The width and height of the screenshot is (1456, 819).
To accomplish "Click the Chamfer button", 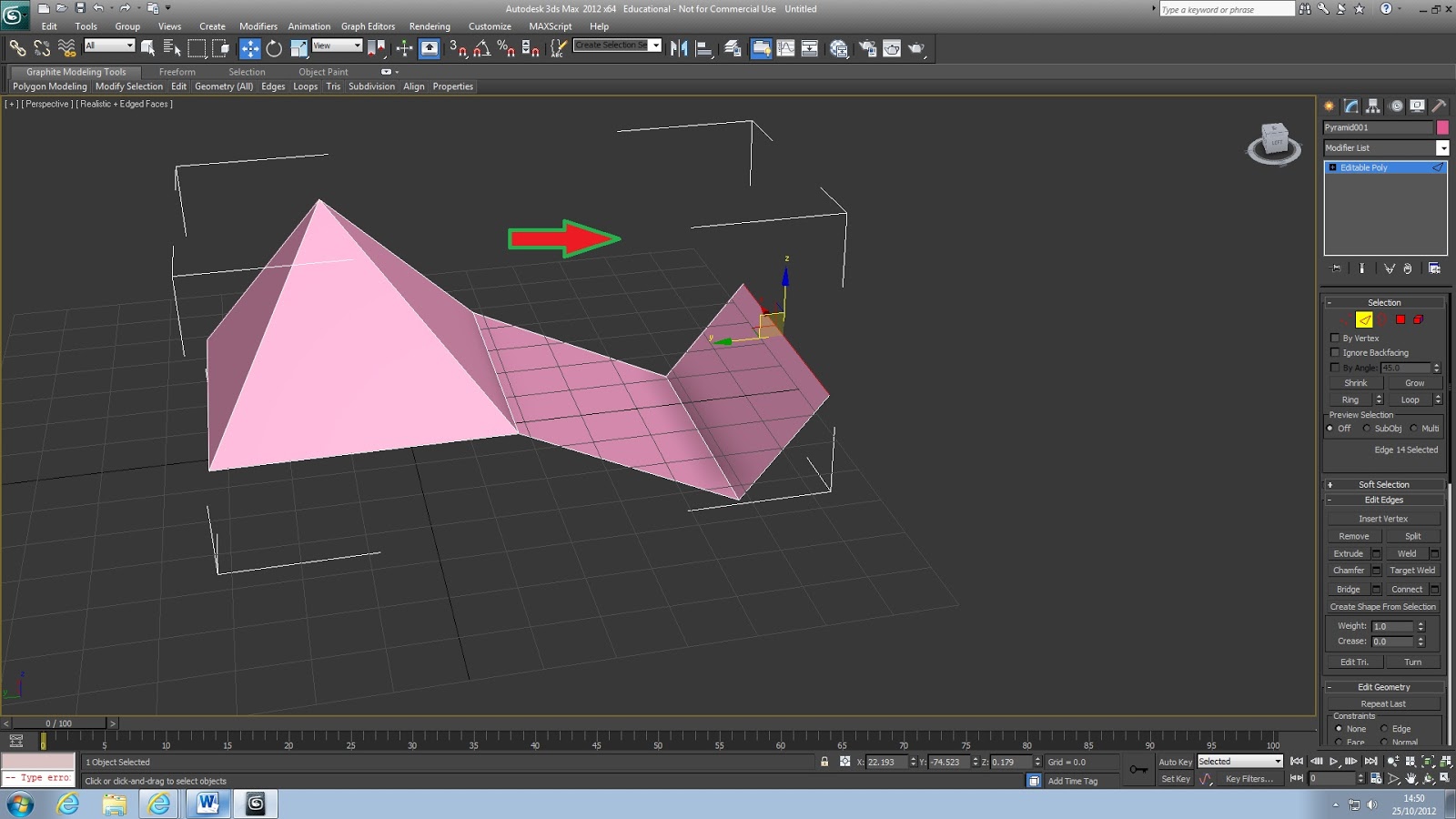I will [1348, 571].
